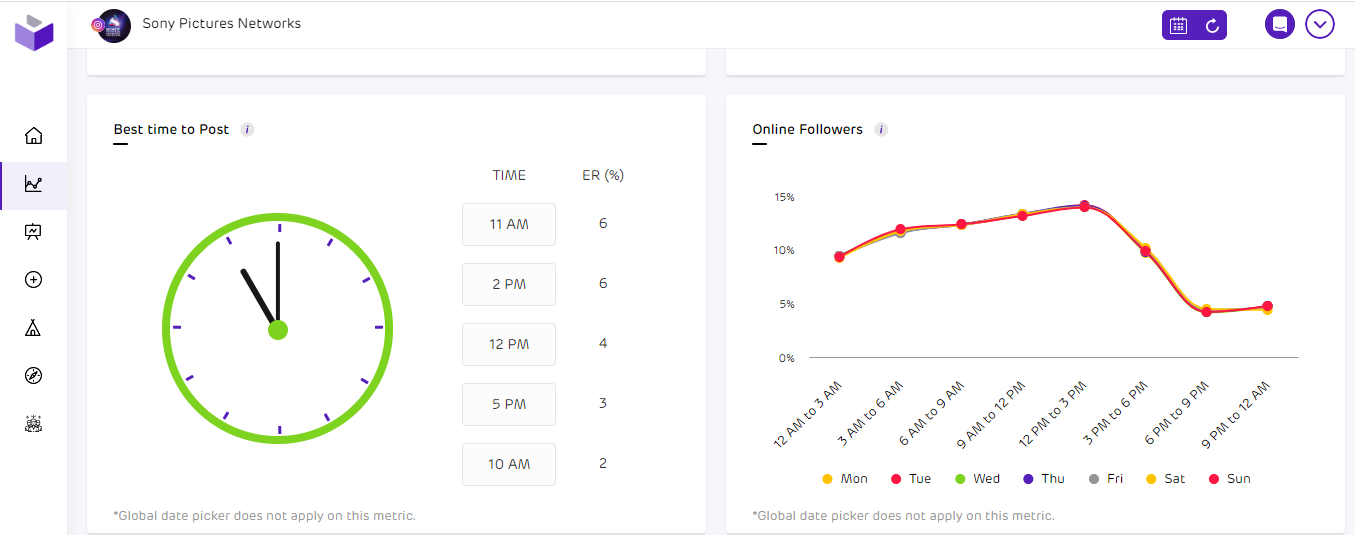Show info tooltip for Best time to Post
1355x535 pixels.
tap(247, 130)
